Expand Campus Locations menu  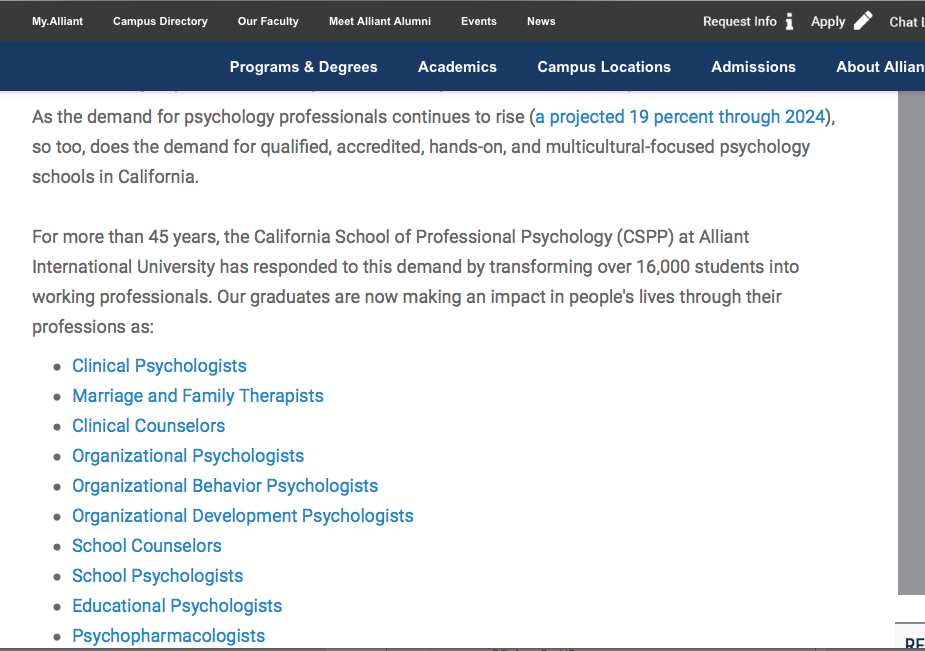tap(604, 67)
